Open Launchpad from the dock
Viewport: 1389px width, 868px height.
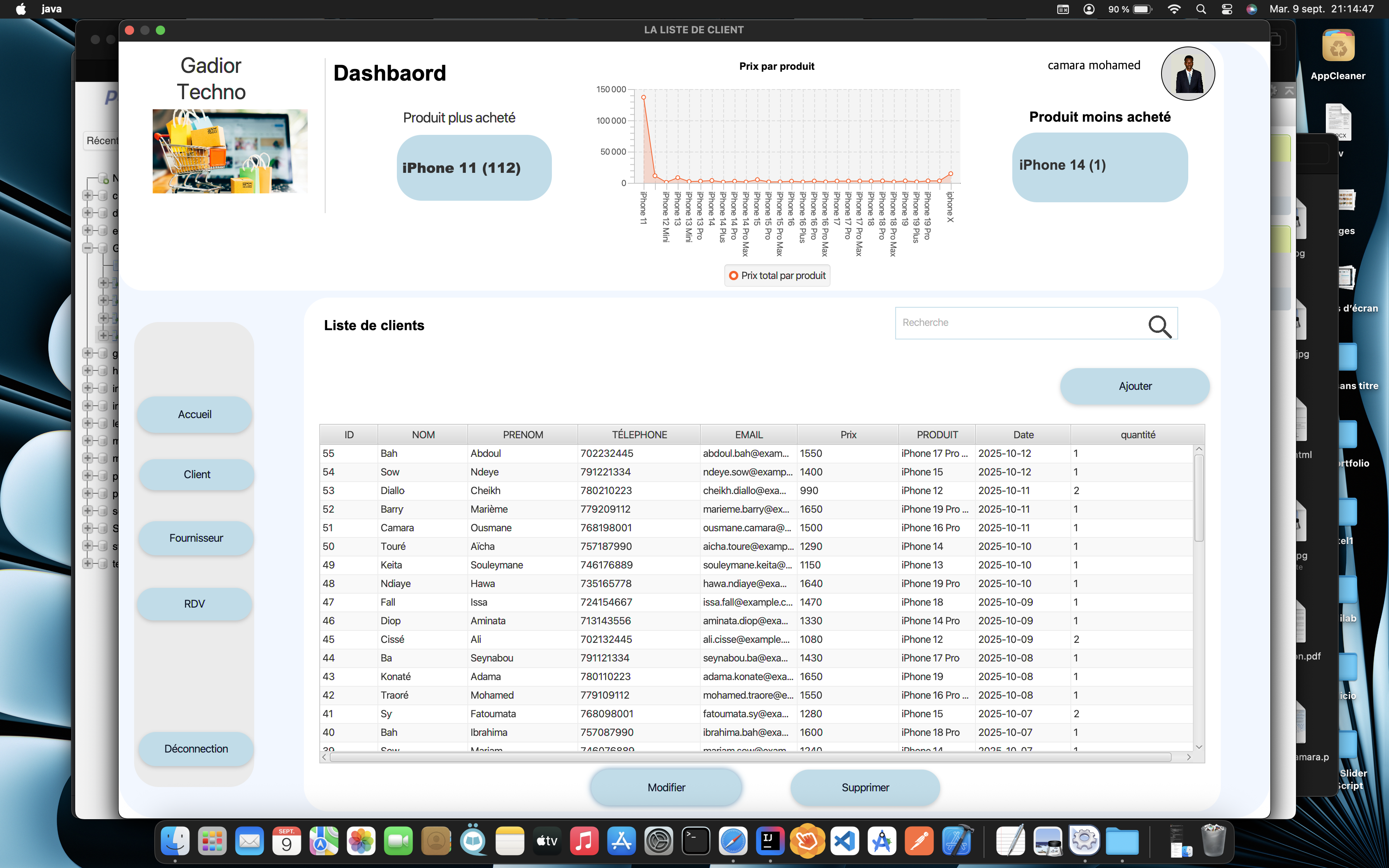click(x=212, y=842)
